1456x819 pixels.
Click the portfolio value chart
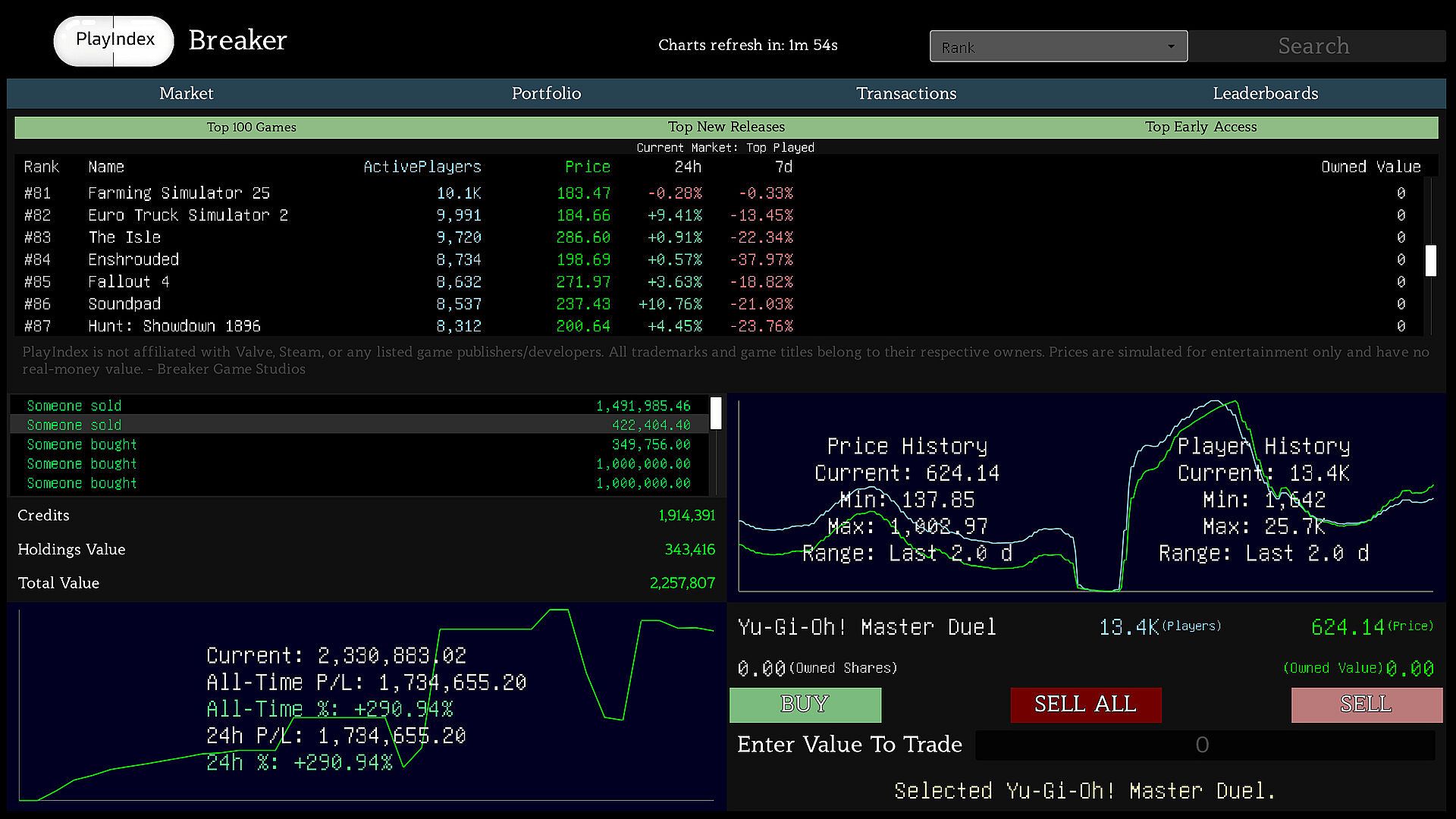click(366, 705)
